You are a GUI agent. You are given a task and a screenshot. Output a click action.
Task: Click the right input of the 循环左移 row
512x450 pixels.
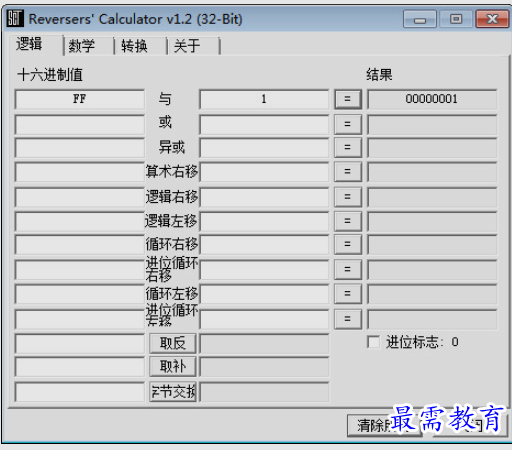[x=264, y=294]
